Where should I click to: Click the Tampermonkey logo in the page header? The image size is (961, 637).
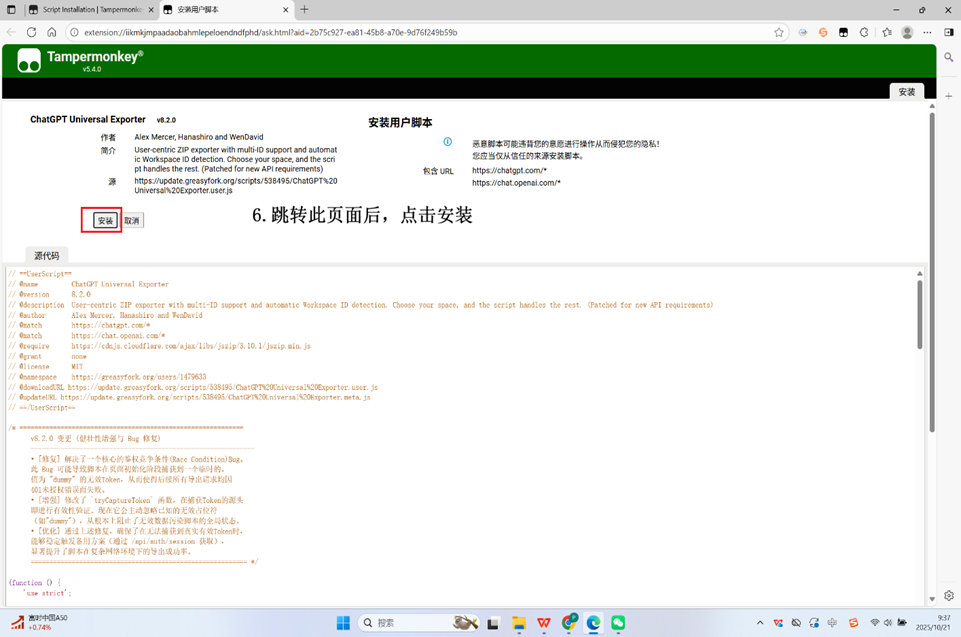pos(30,62)
